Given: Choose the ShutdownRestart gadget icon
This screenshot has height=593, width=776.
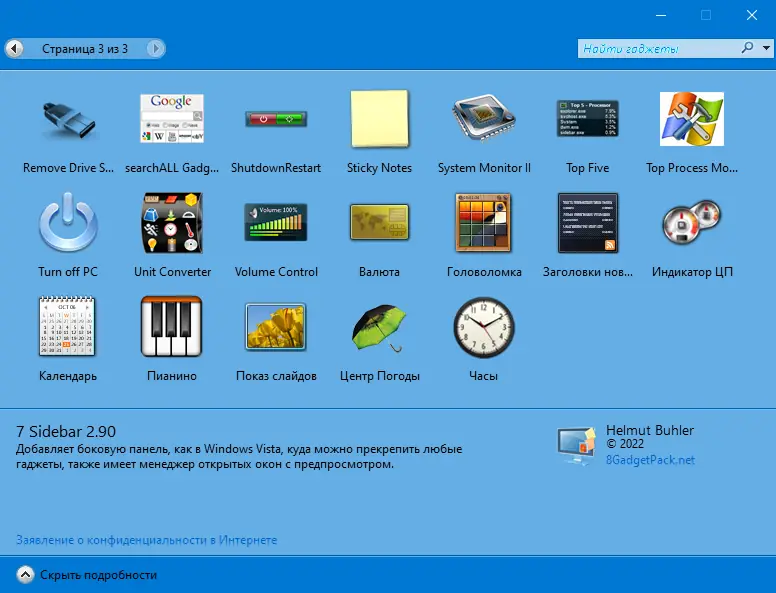Looking at the screenshot, I should (276, 119).
